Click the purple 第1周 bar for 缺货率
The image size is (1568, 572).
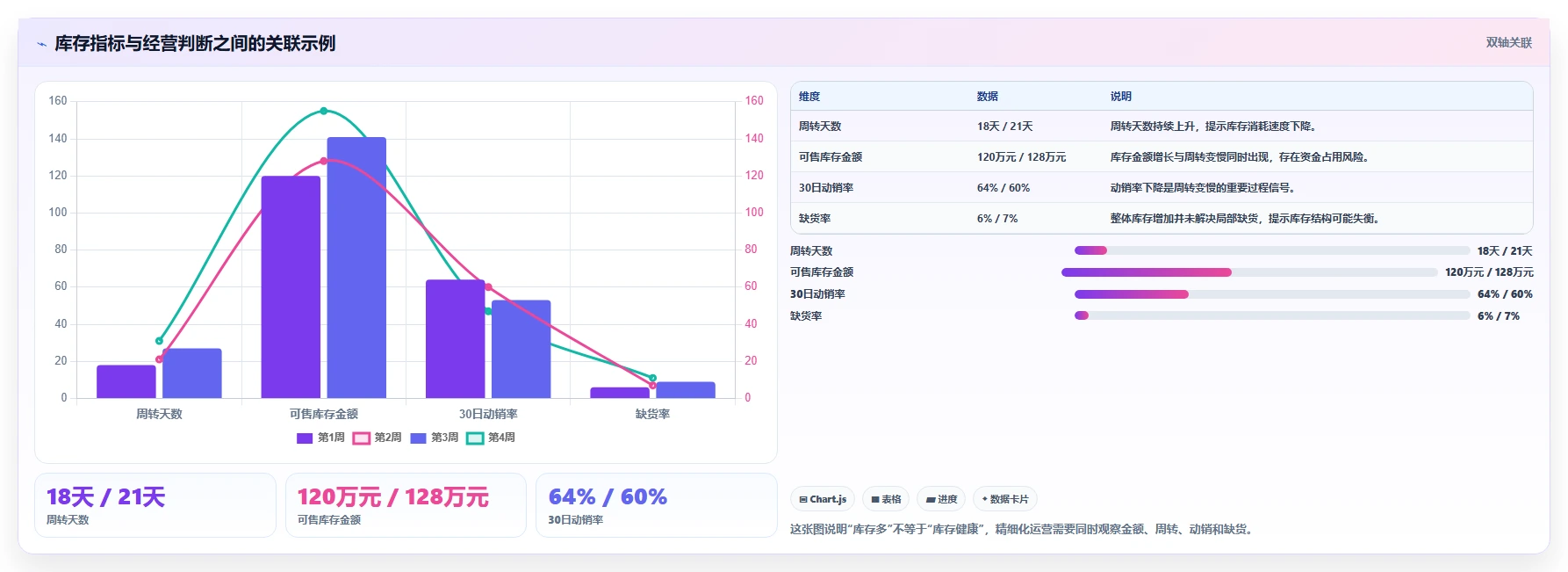click(x=620, y=393)
